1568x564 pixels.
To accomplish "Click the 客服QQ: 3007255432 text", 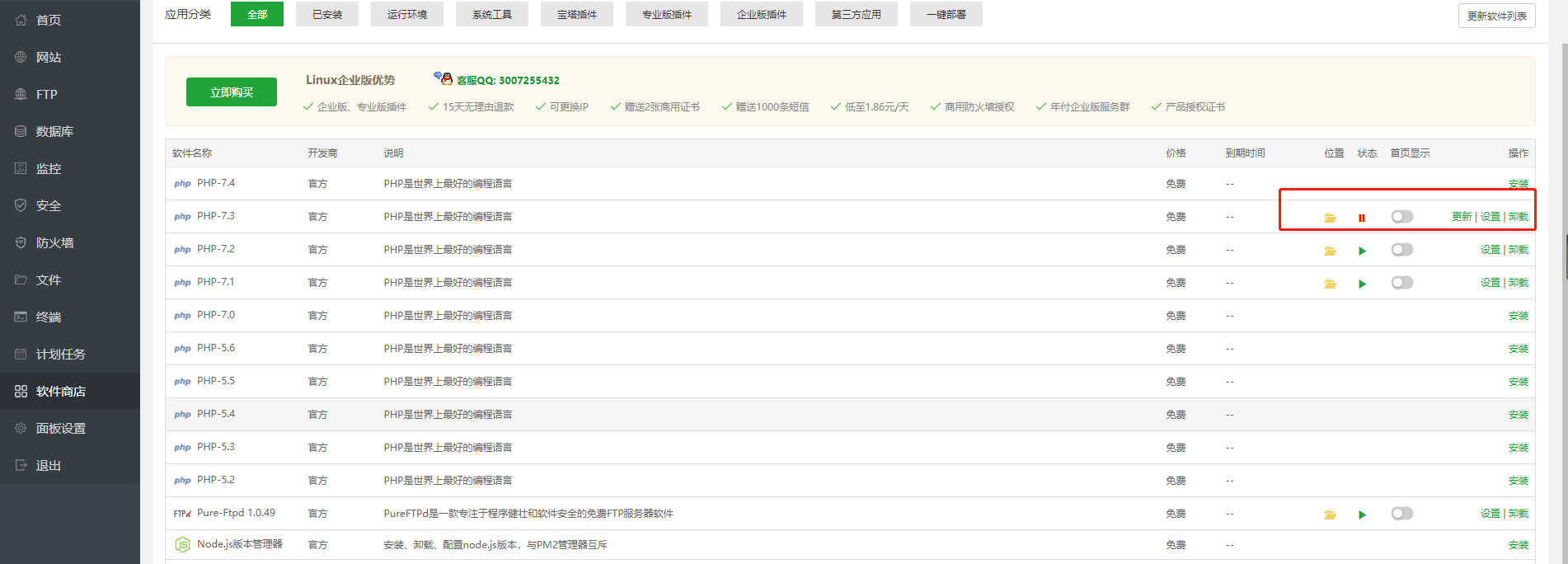I will (x=508, y=80).
